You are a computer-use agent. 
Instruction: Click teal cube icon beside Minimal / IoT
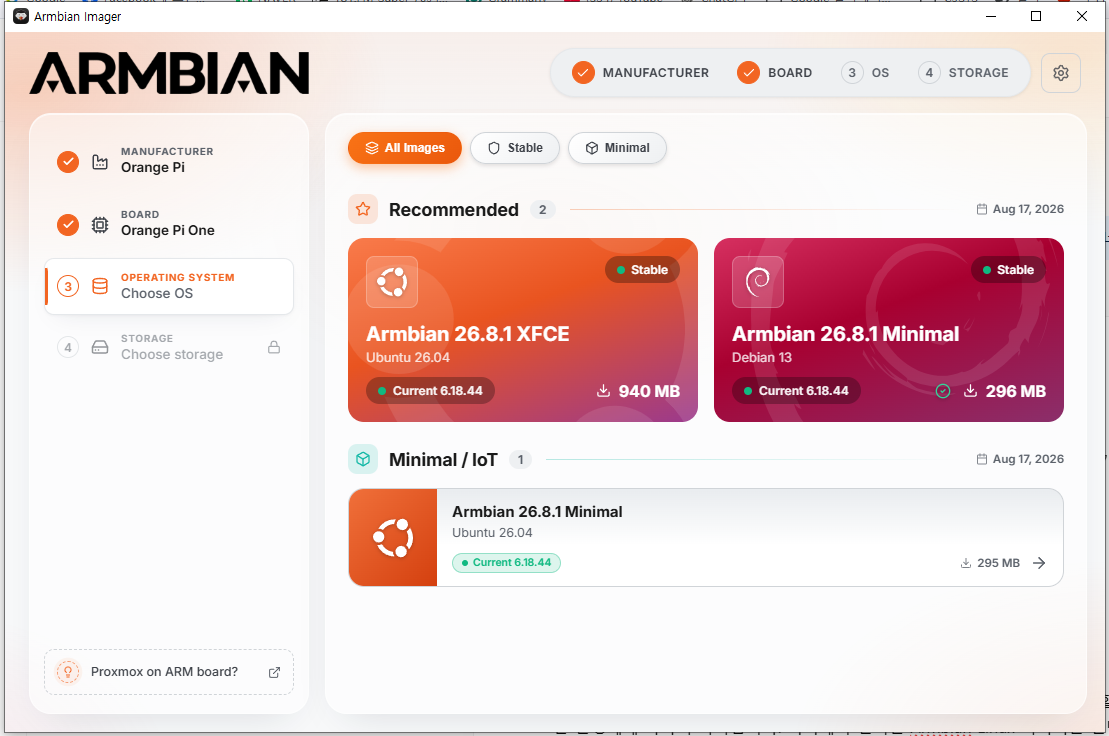(x=363, y=460)
